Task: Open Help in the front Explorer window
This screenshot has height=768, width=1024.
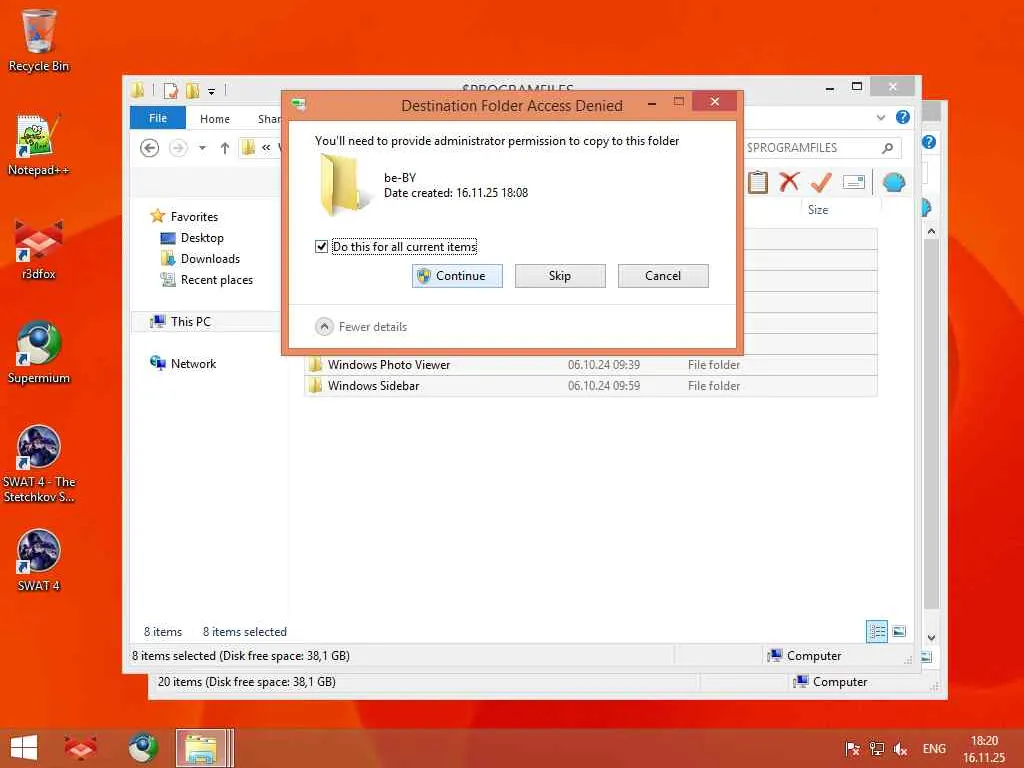Action: click(903, 118)
